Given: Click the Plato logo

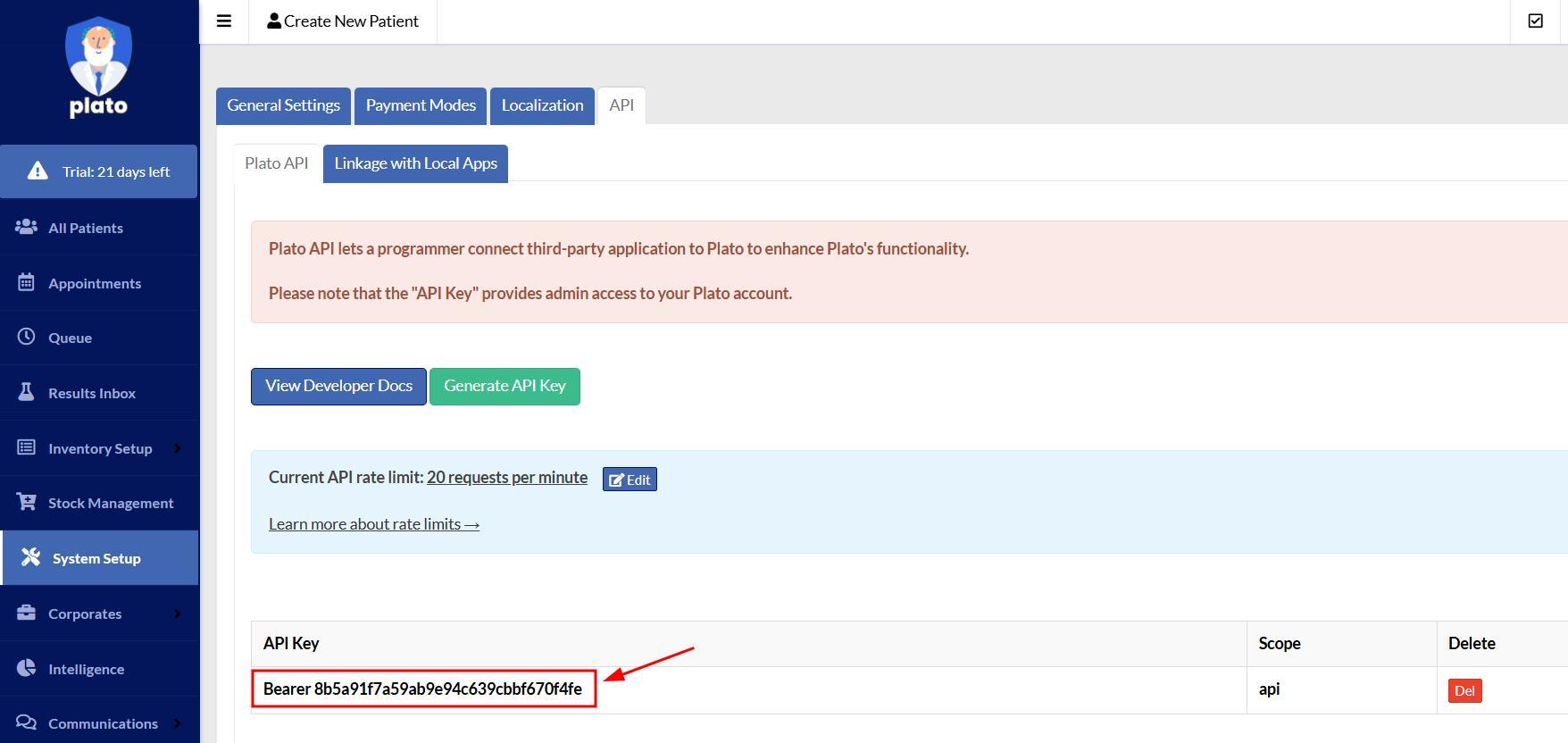Looking at the screenshot, I should tap(98, 67).
